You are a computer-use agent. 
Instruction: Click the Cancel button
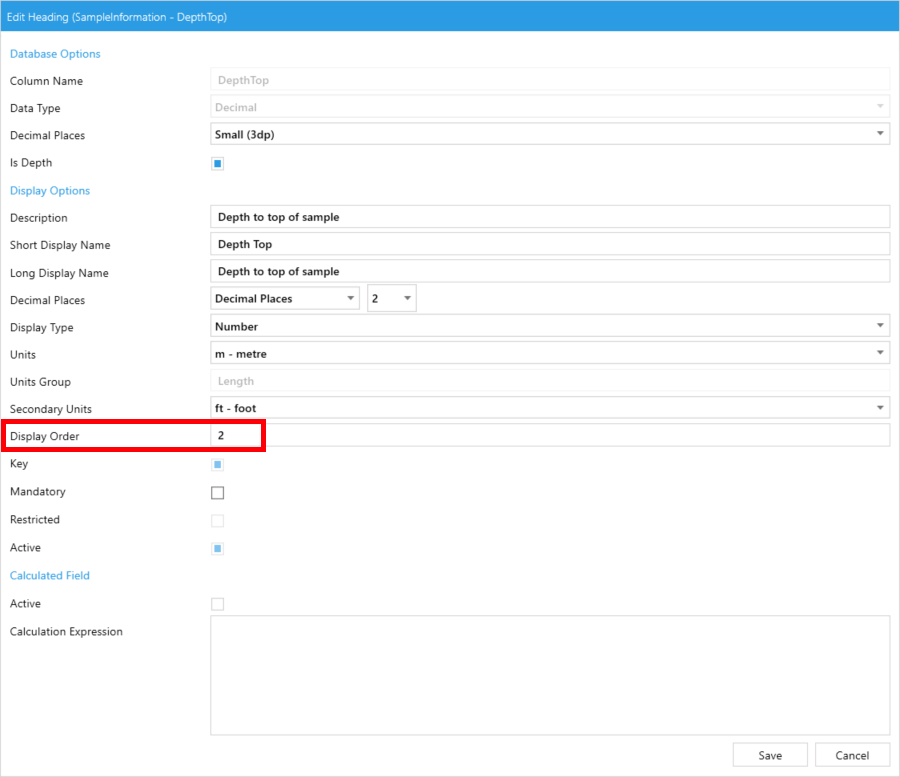[x=852, y=755]
